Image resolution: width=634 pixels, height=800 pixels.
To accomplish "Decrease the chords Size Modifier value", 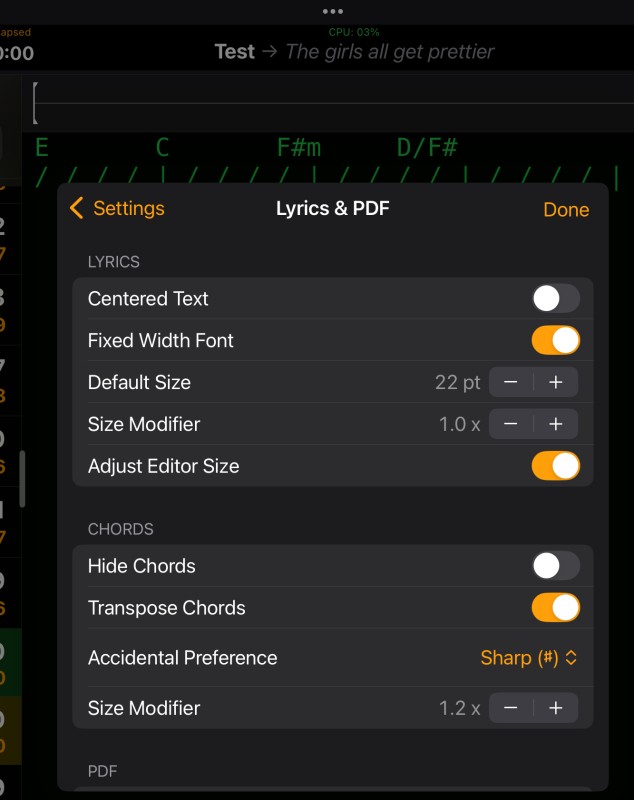I will point(510,708).
